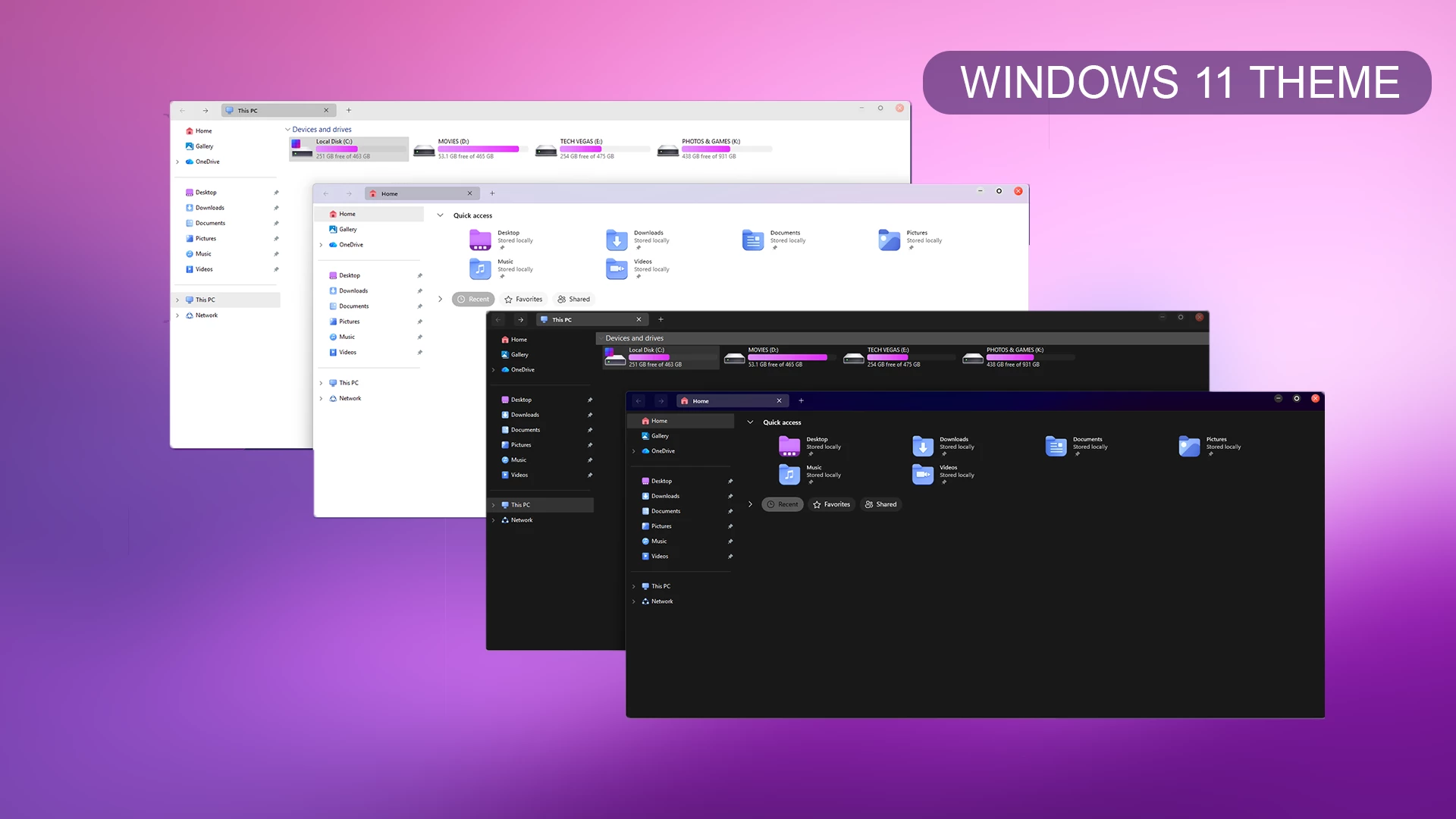Show Recent files in front dark window
Image resolution: width=1456 pixels, height=819 pixels.
point(782,504)
